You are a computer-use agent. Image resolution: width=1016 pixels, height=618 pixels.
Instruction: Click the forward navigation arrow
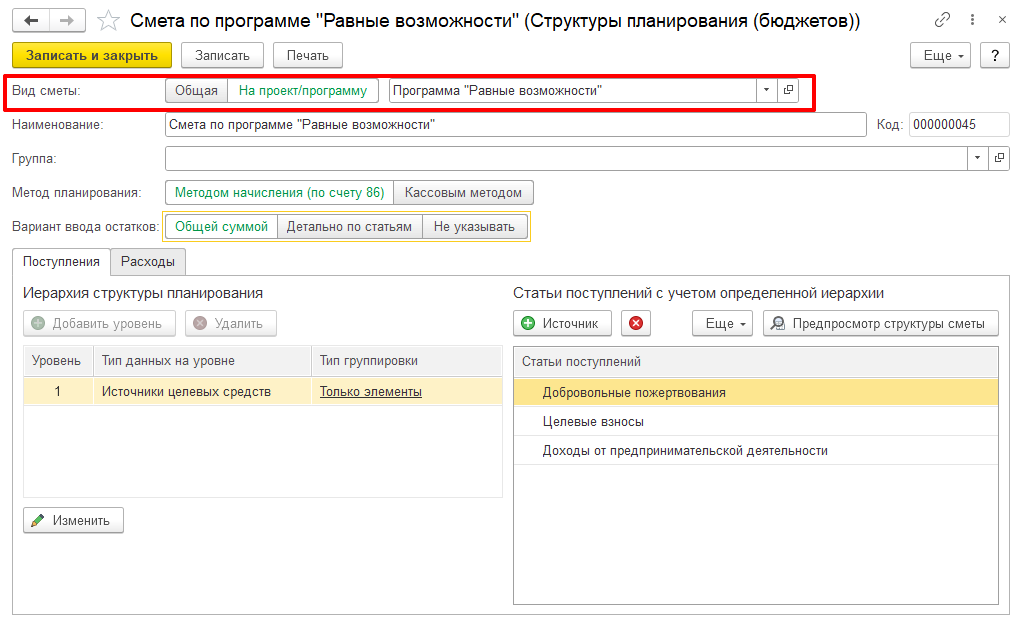67,20
